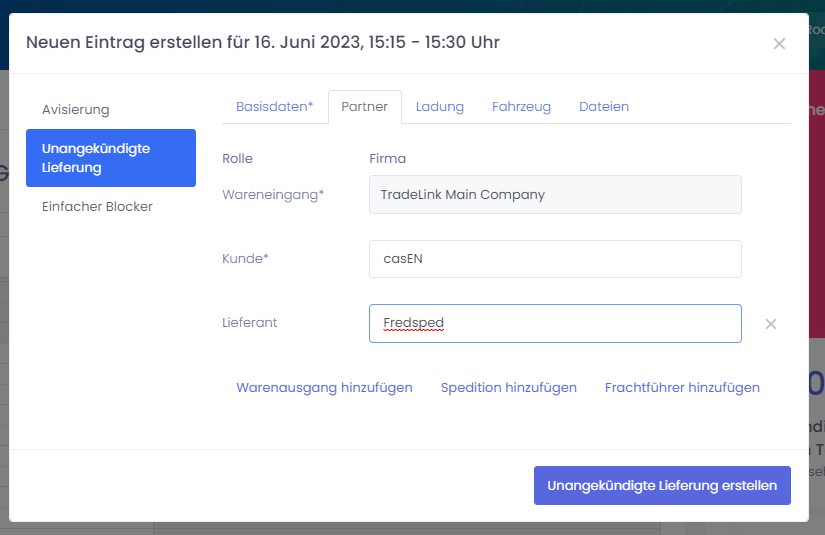
Task: Click the Kunde* field label
Action: pyautogui.click(x=246, y=259)
